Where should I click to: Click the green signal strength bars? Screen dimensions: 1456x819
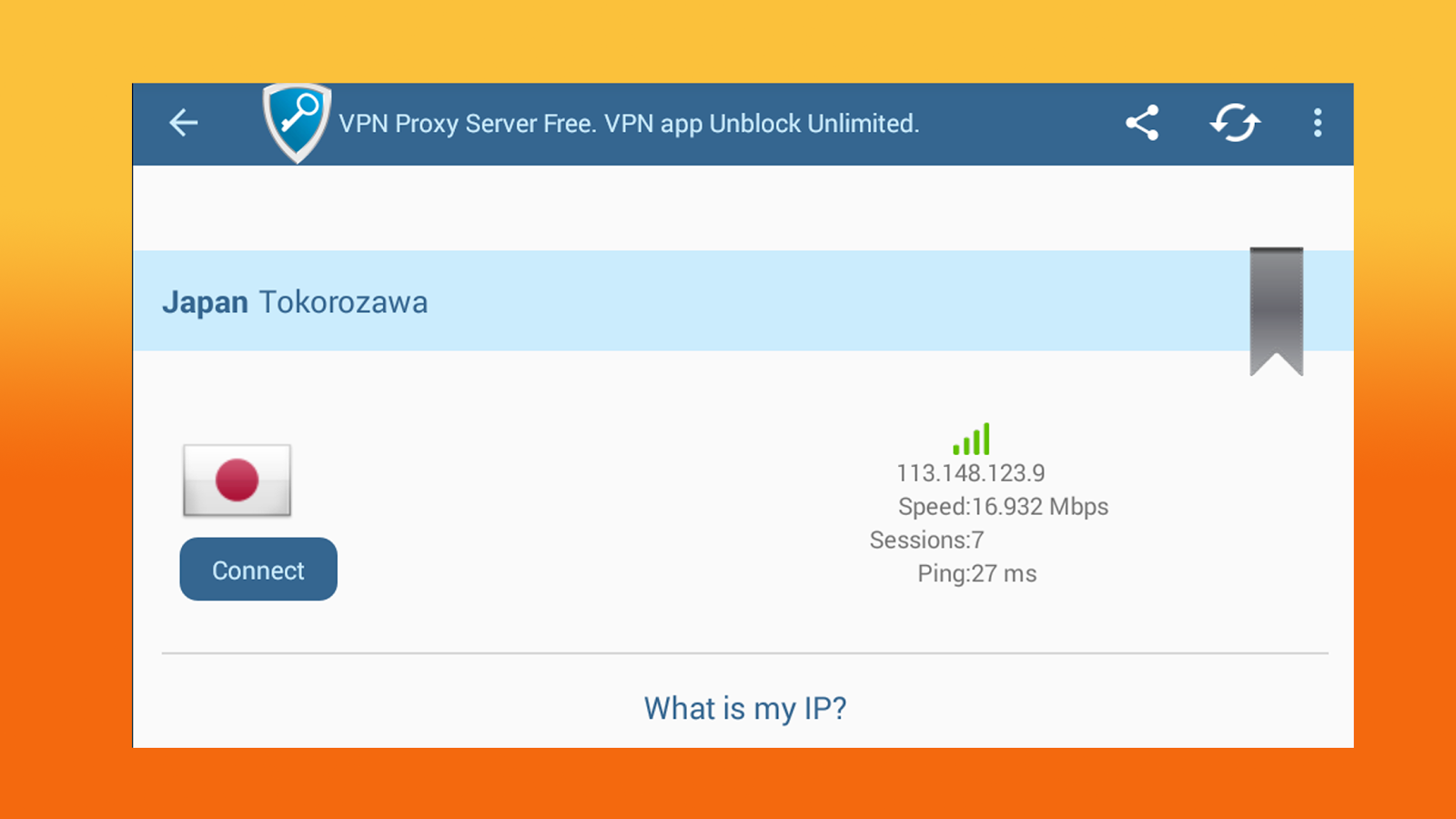click(971, 440)
